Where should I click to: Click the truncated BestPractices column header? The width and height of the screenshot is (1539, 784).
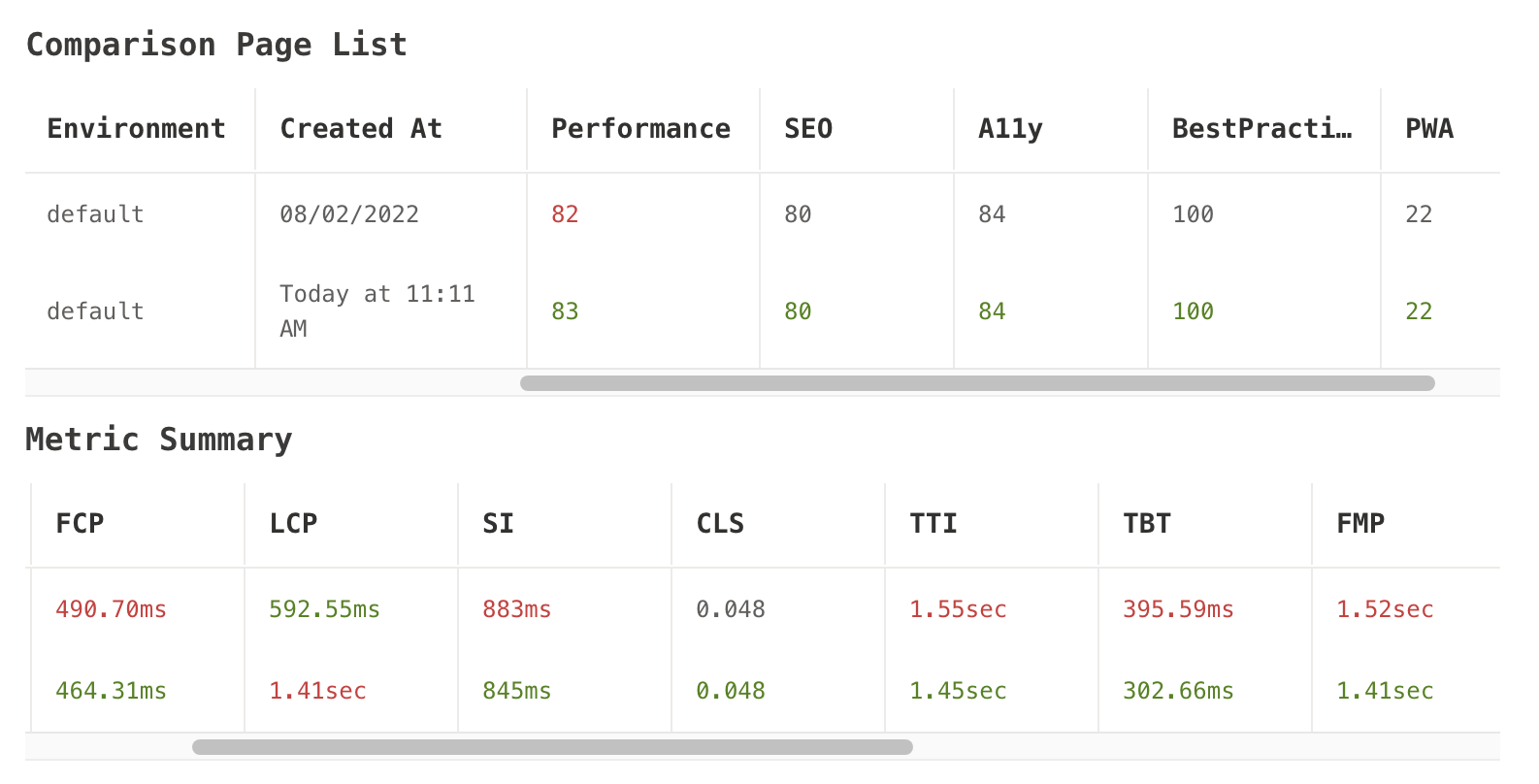(x=1261, y=129)
